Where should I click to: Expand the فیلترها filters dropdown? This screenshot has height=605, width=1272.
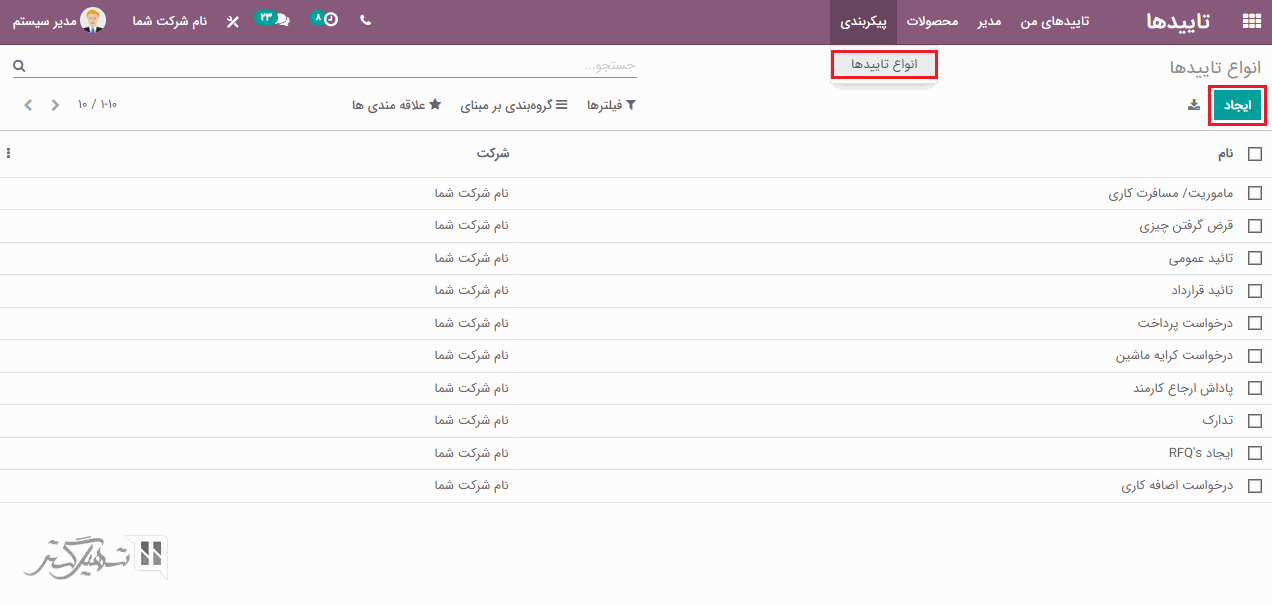point(611,105)
